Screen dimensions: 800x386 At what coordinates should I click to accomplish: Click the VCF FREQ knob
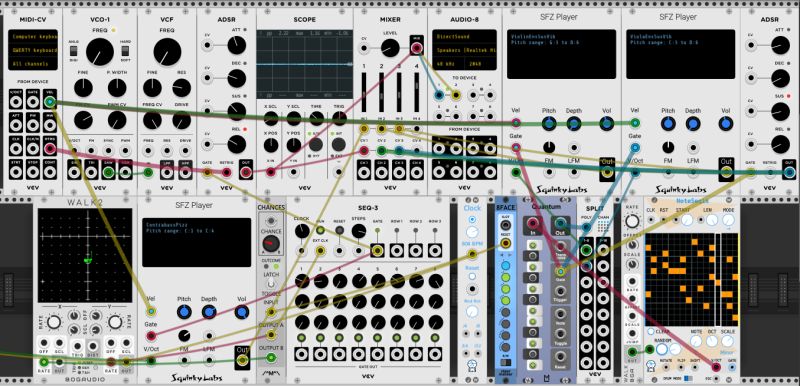167,52
